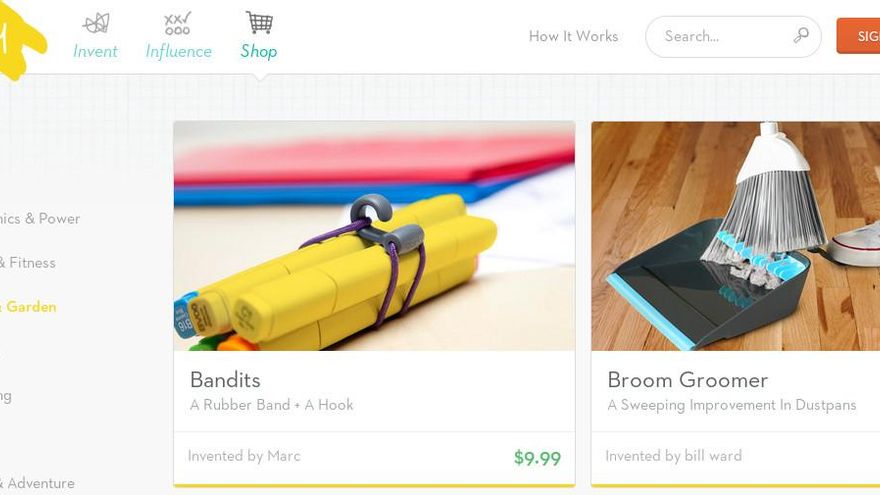The image size is (880, 495).
Task: Click the Broom Groomer product title
Action: (688, 380)
